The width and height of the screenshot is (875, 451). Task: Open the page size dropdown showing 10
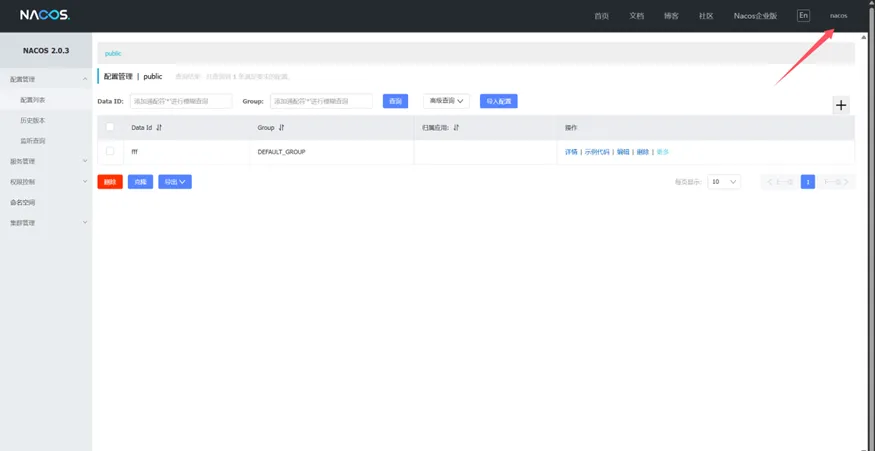723,182
